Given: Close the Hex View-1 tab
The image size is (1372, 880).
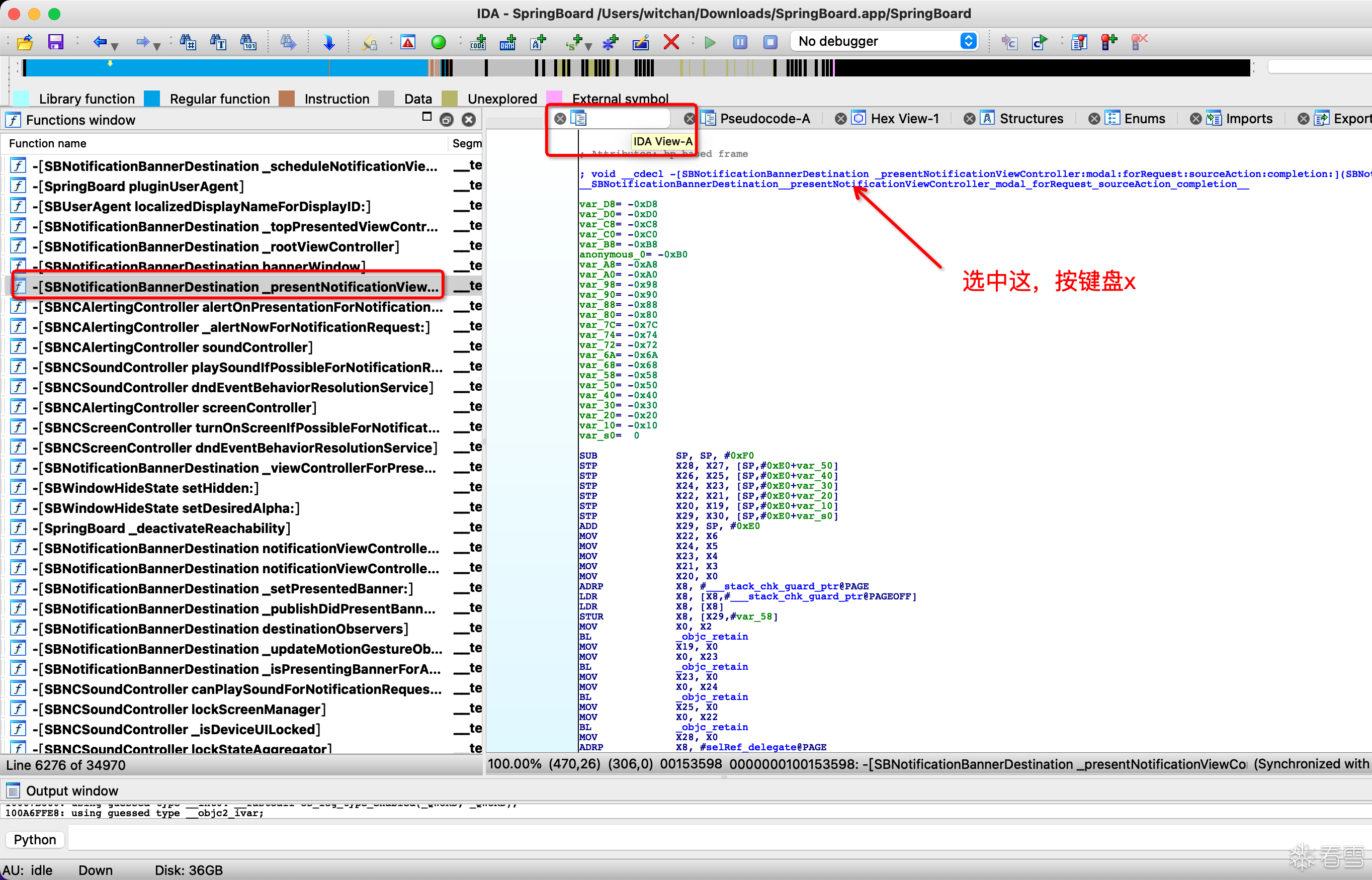Looking at the screenshot, I should pos(840,118).
